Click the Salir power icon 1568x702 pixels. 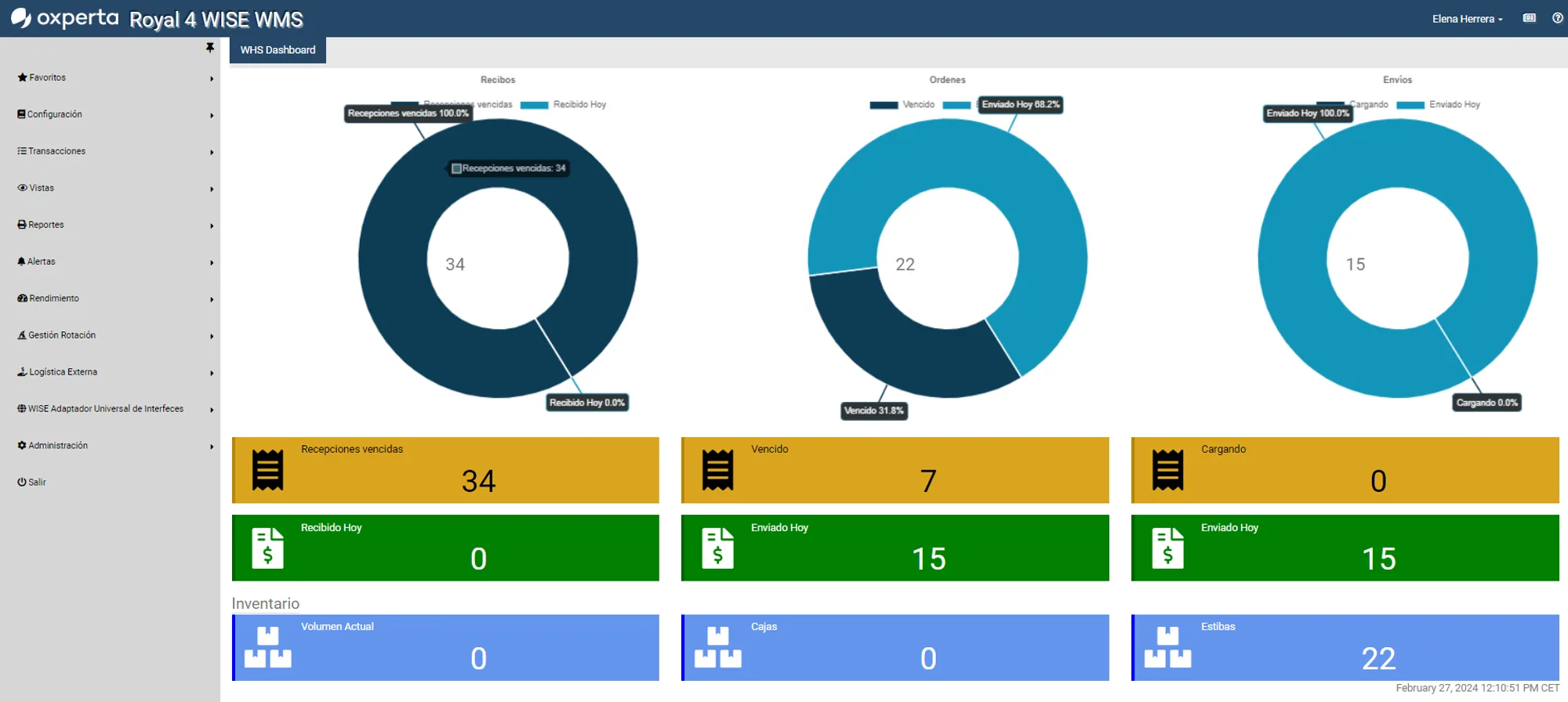[x=22, y=483]
